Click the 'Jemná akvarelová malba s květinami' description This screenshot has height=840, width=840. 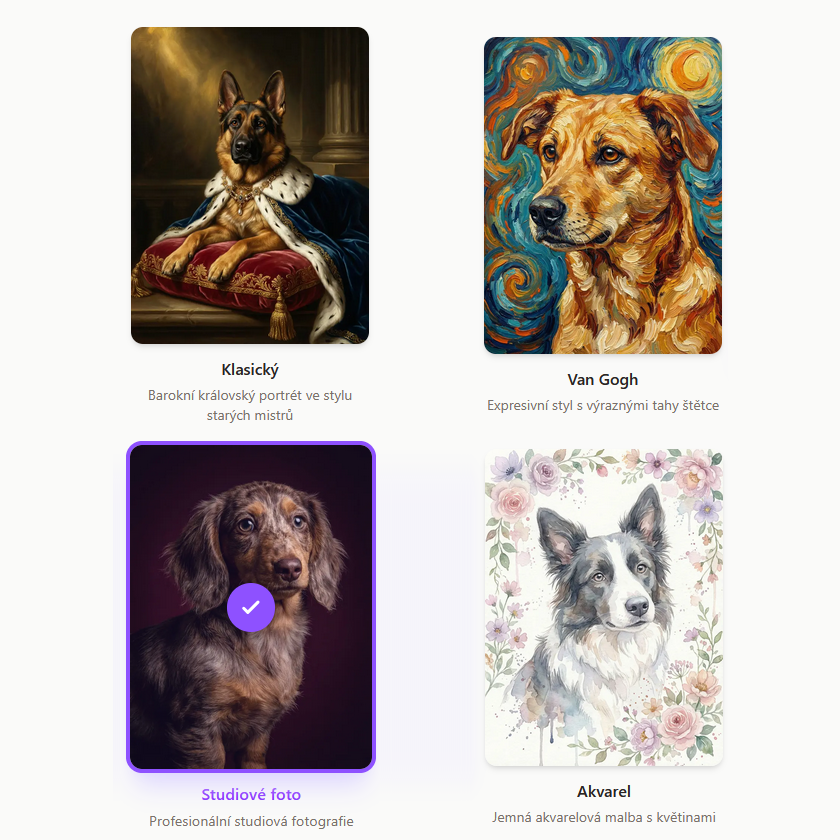[603, 818]
